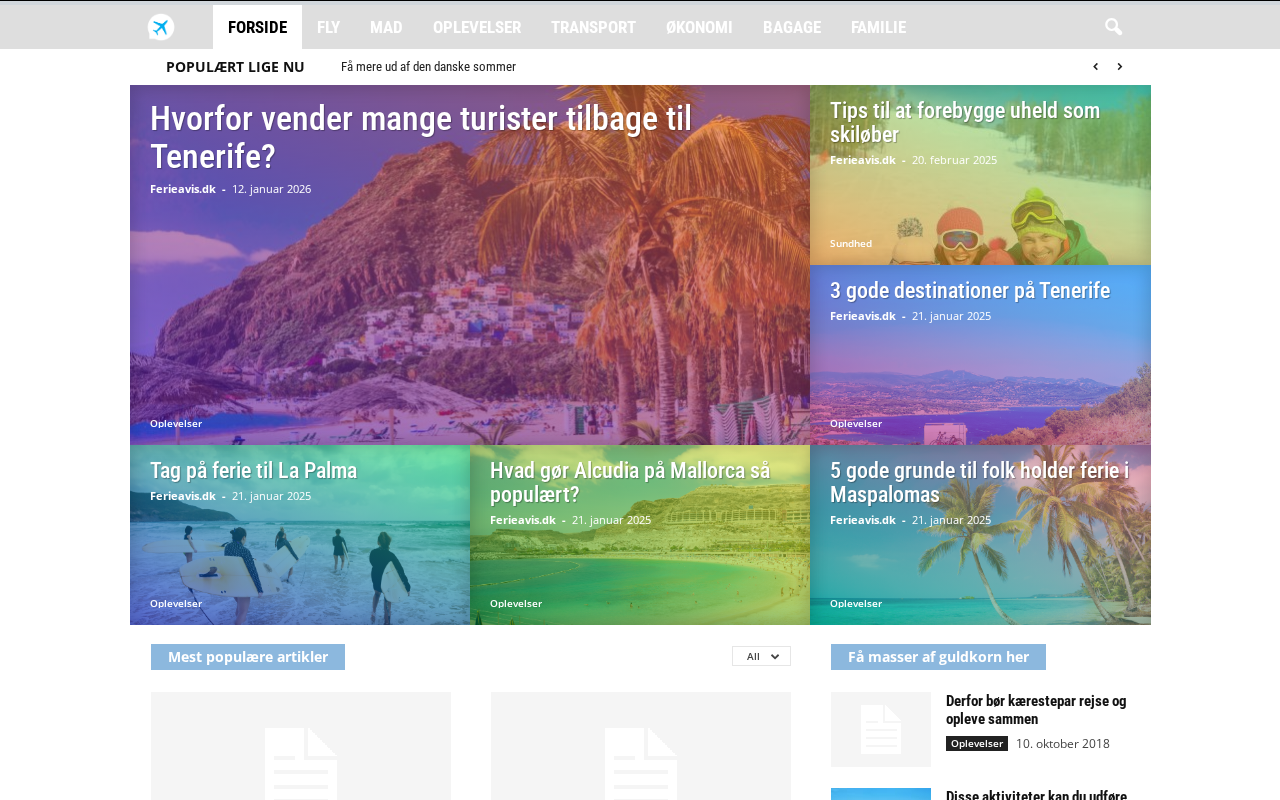Click the '12. januar 2026' date
1280x800 pixels.
272,188
